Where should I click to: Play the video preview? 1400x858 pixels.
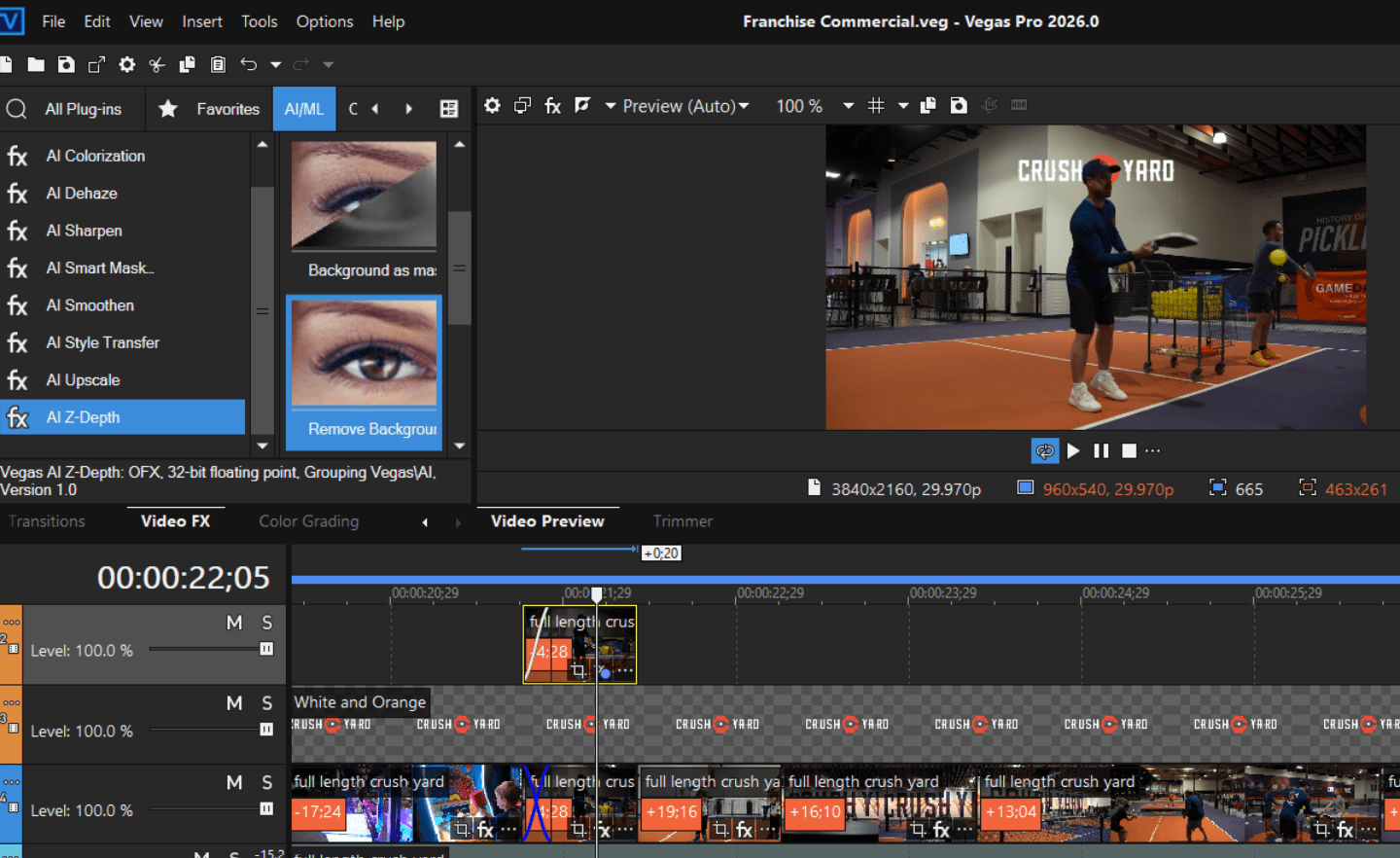click(x=1073, y=450)
